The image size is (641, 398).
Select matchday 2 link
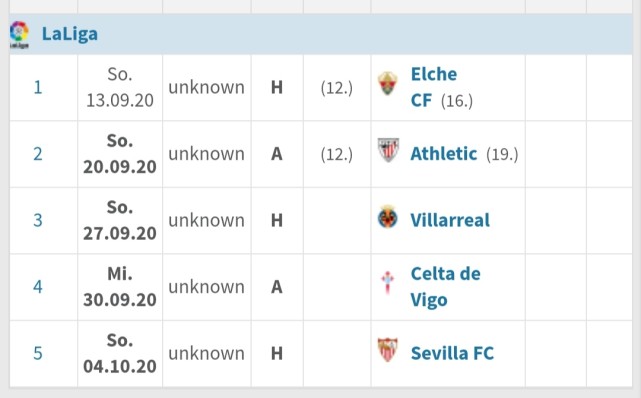[38, 154]
